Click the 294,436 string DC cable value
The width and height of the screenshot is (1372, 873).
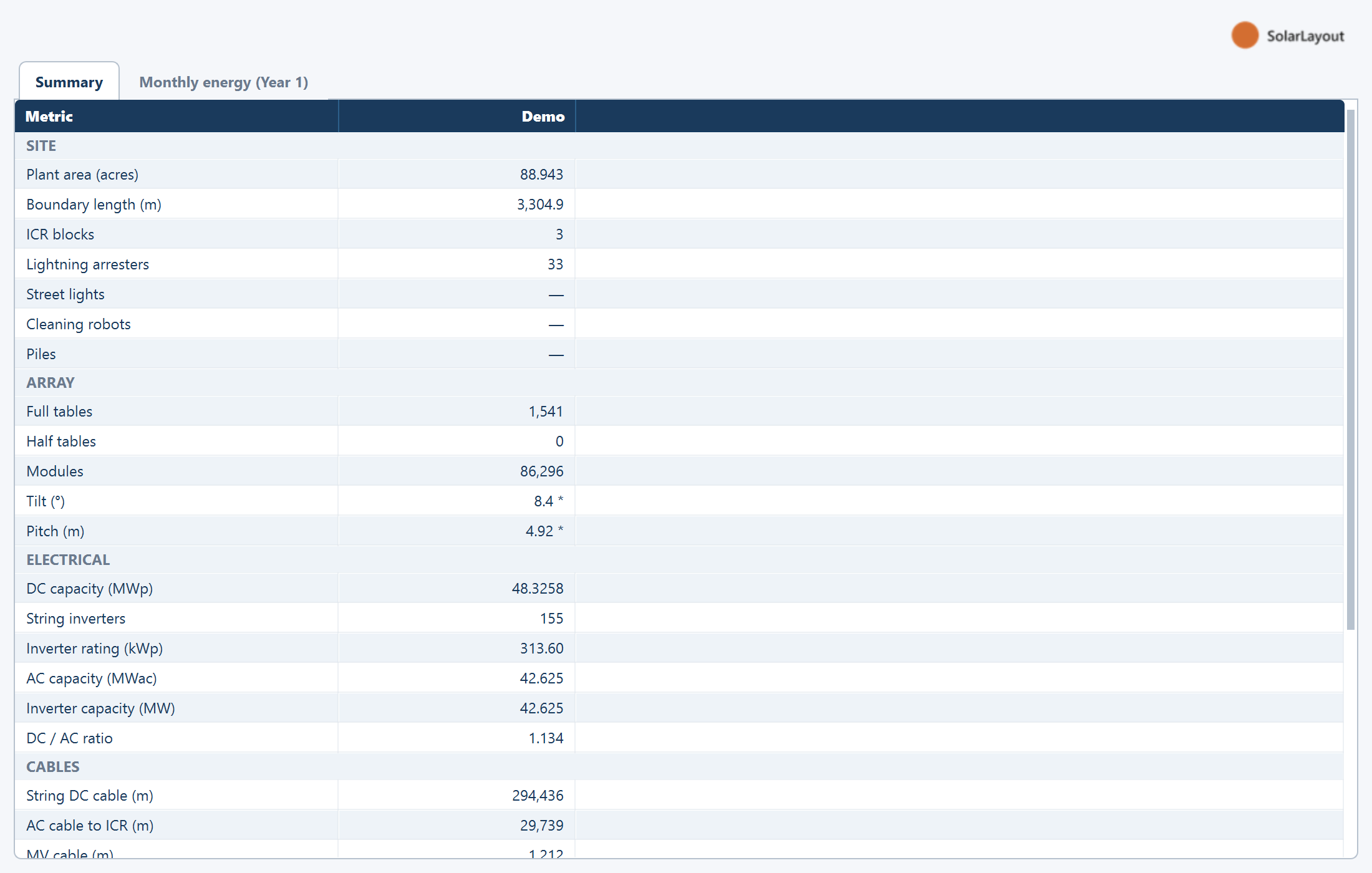pos(538,796)
